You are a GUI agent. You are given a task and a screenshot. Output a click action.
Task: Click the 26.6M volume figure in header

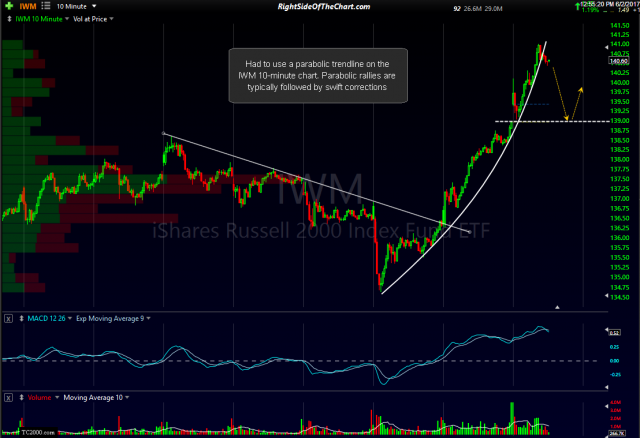pyautogui.click(x=473, y=9)
